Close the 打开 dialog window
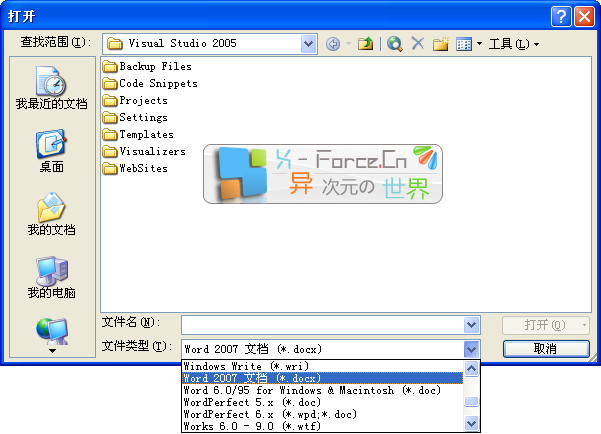Screen dimensions: 601x434 pos(584,16)
